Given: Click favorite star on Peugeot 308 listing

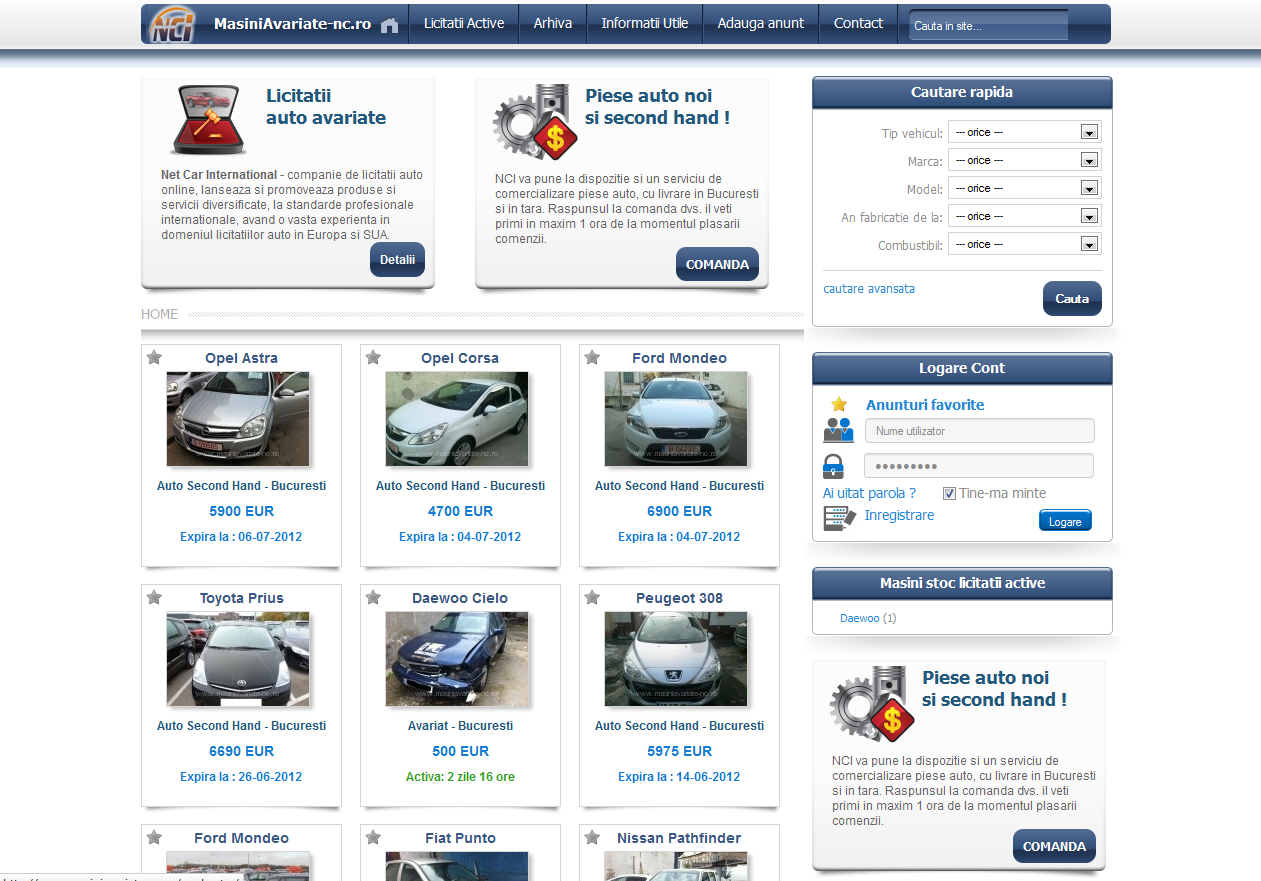Looking at the screenshot, I should 592,598.
